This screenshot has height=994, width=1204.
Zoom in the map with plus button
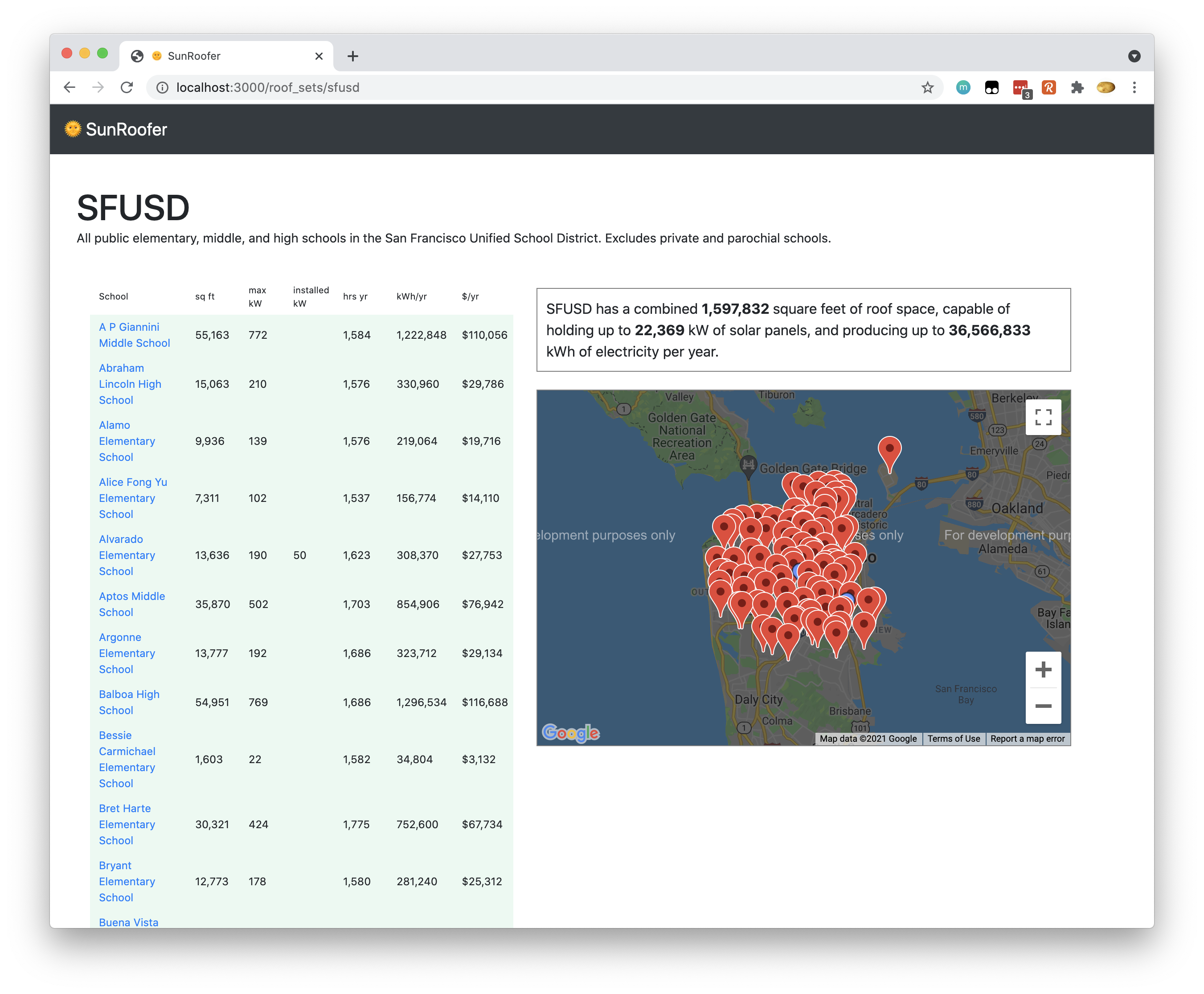pyautogui.click(x=1043, y=670)
